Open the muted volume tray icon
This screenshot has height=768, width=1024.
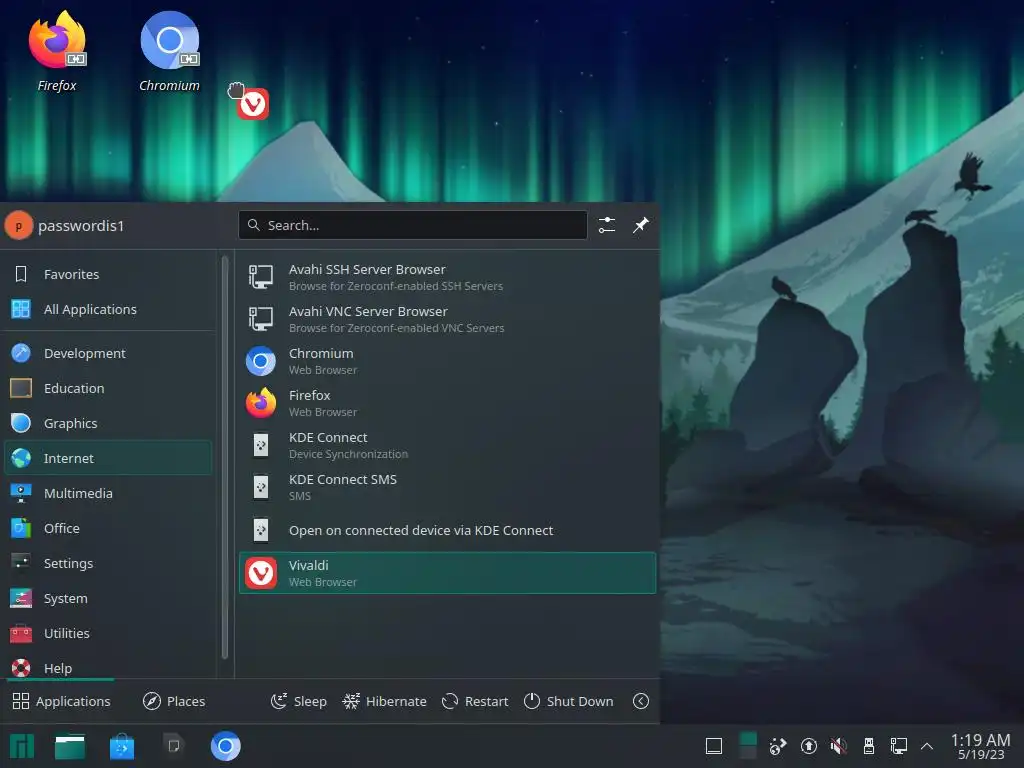tap(839, 746)
